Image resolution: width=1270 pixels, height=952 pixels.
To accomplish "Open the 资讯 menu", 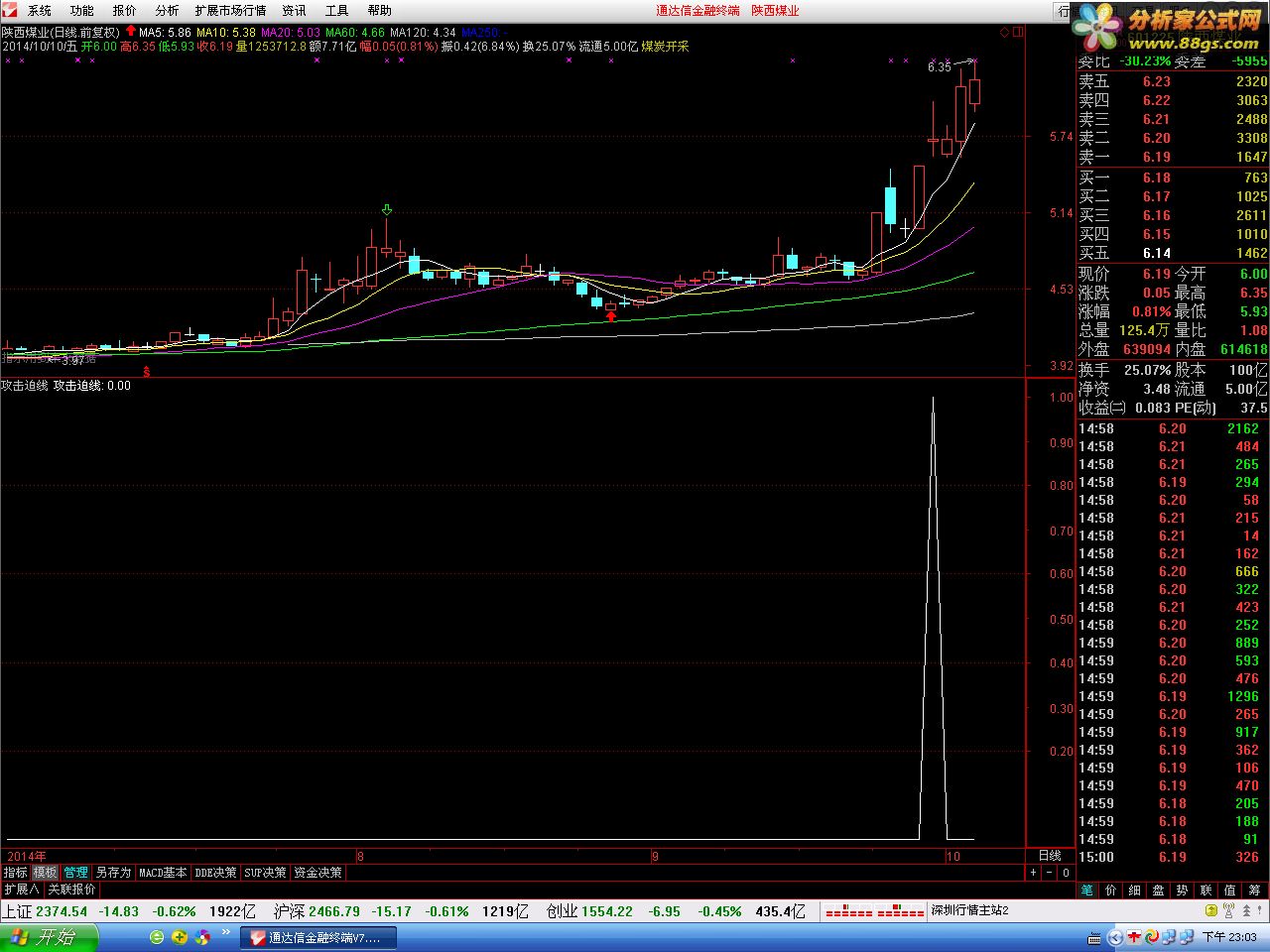I will coord(295,11).
